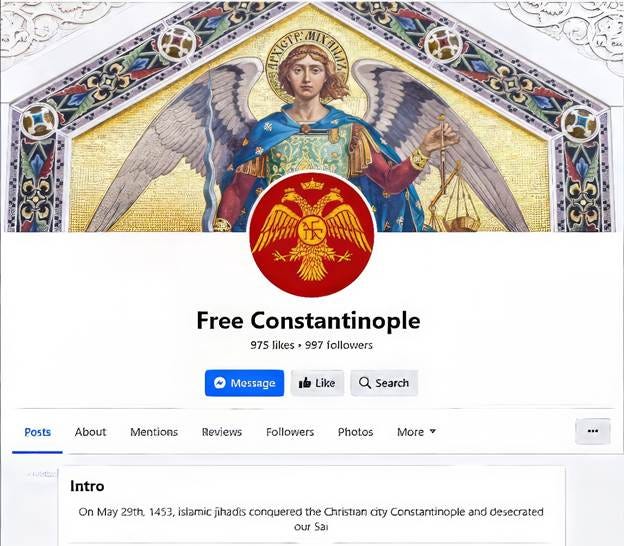Click the Intro description text

311,519
